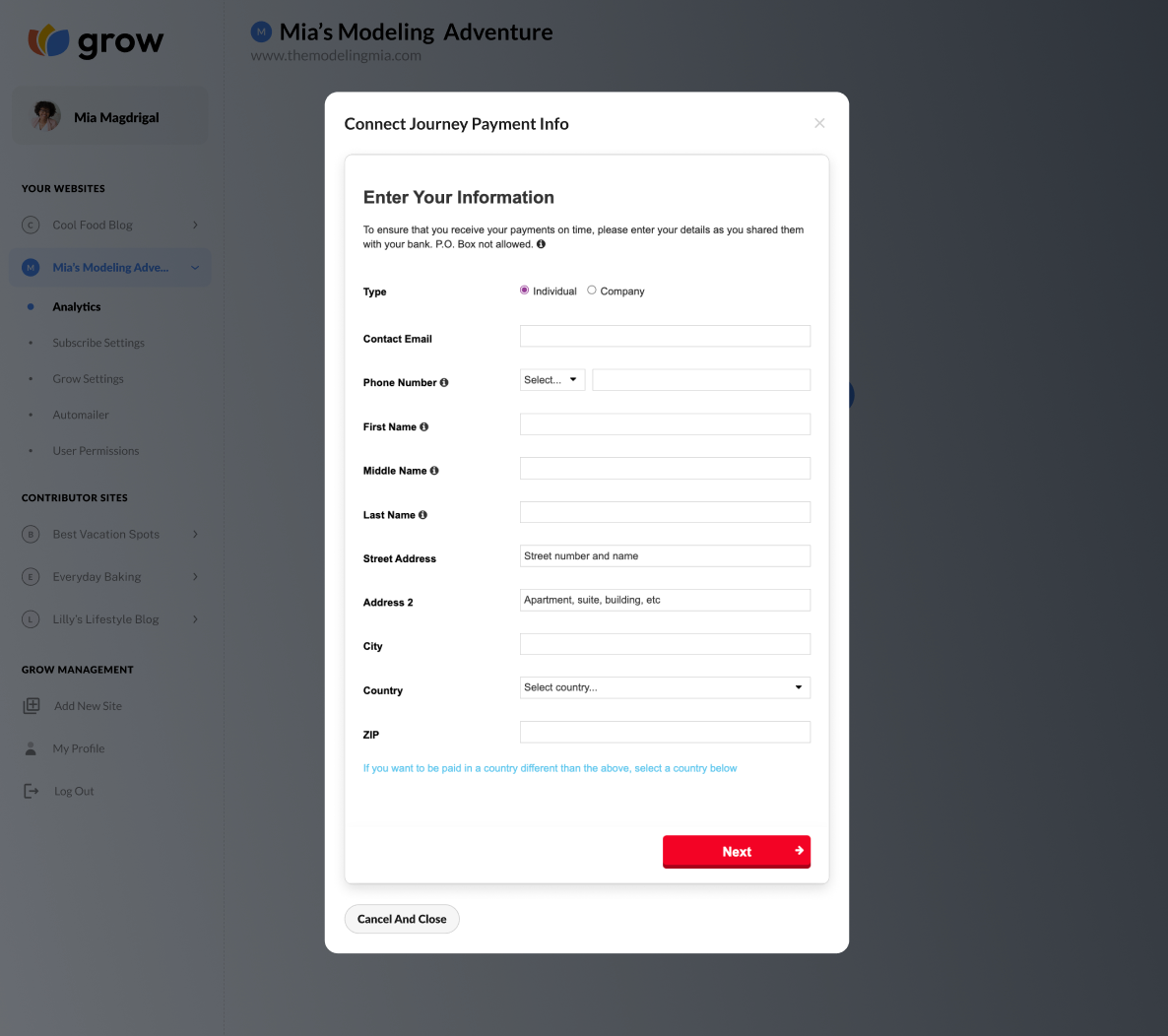Click the YOUR WEBSITES section label
This screenshot has height=1036, width=1168.
63,188
